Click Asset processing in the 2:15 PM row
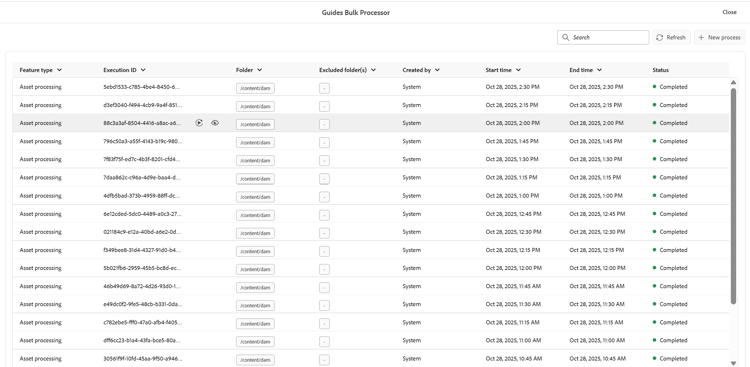The width and height of the screenshot is (750, 367). [41, 105]
